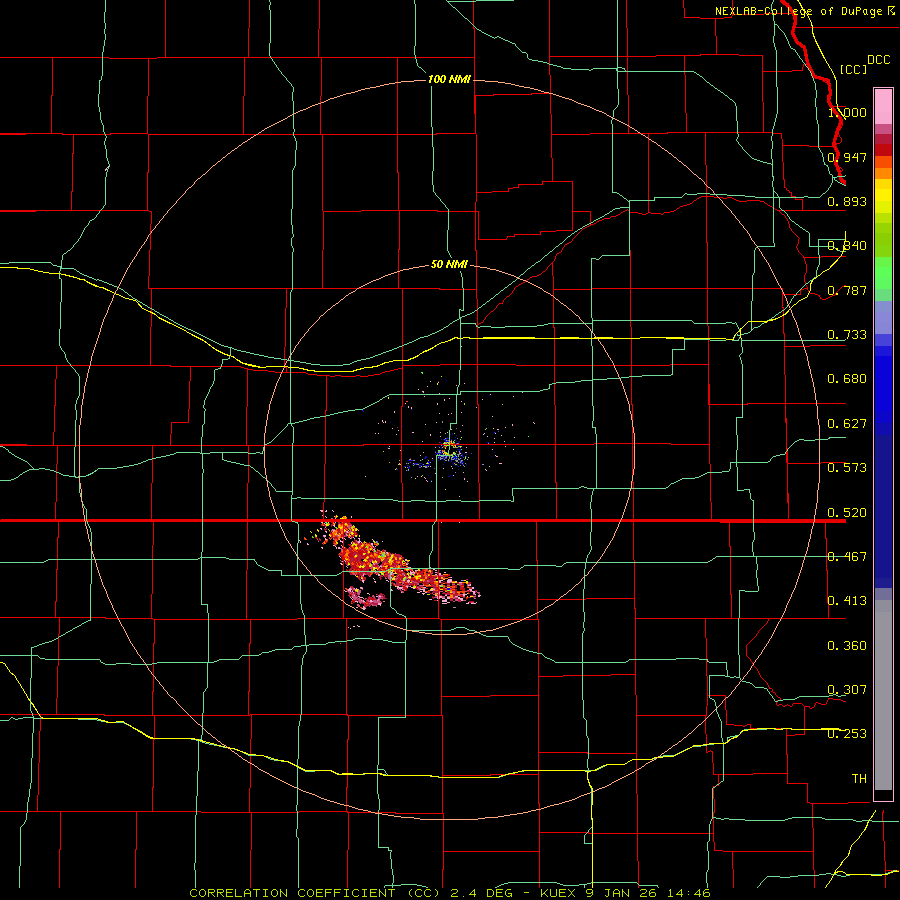Click the 0.947 scale value

click(847, 157)
